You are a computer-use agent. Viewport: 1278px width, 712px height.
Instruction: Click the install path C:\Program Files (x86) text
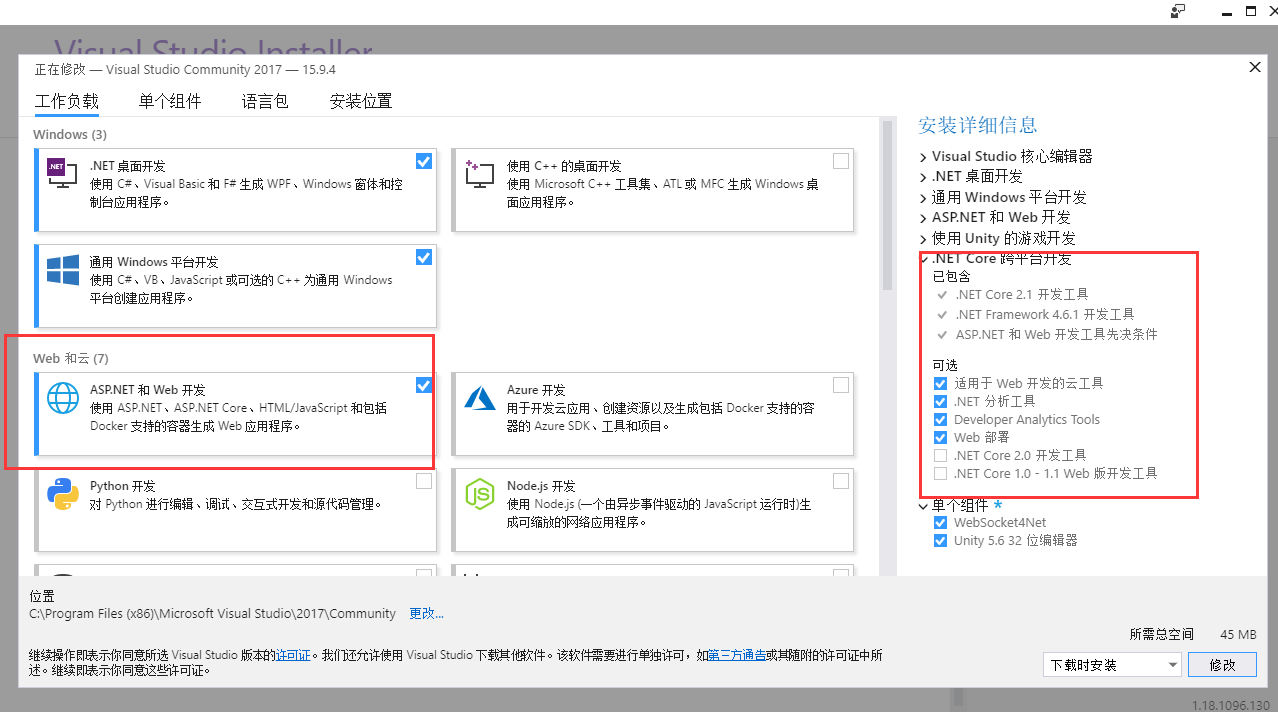(212, 613)
